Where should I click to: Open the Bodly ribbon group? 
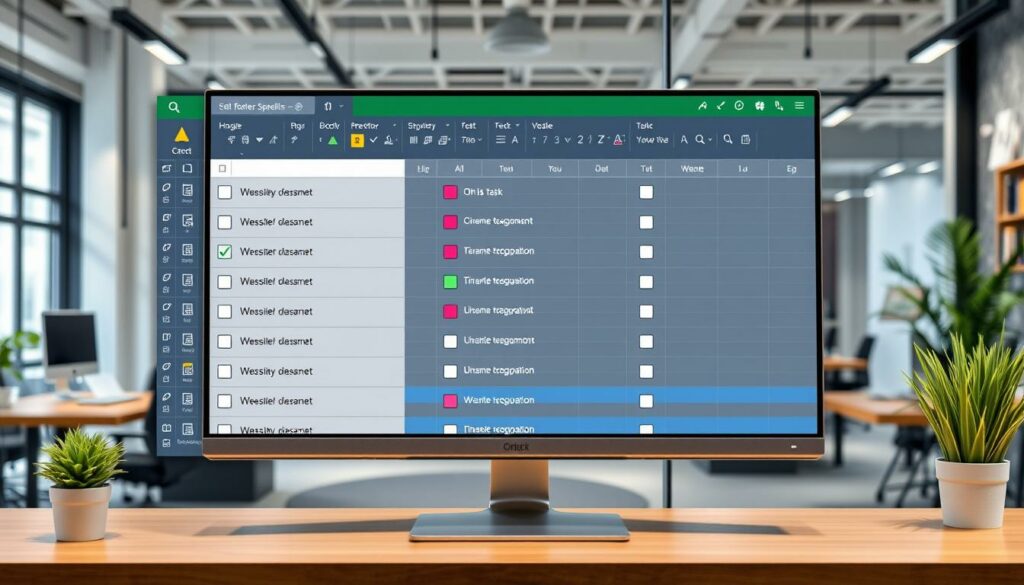[x=330, y=125]
